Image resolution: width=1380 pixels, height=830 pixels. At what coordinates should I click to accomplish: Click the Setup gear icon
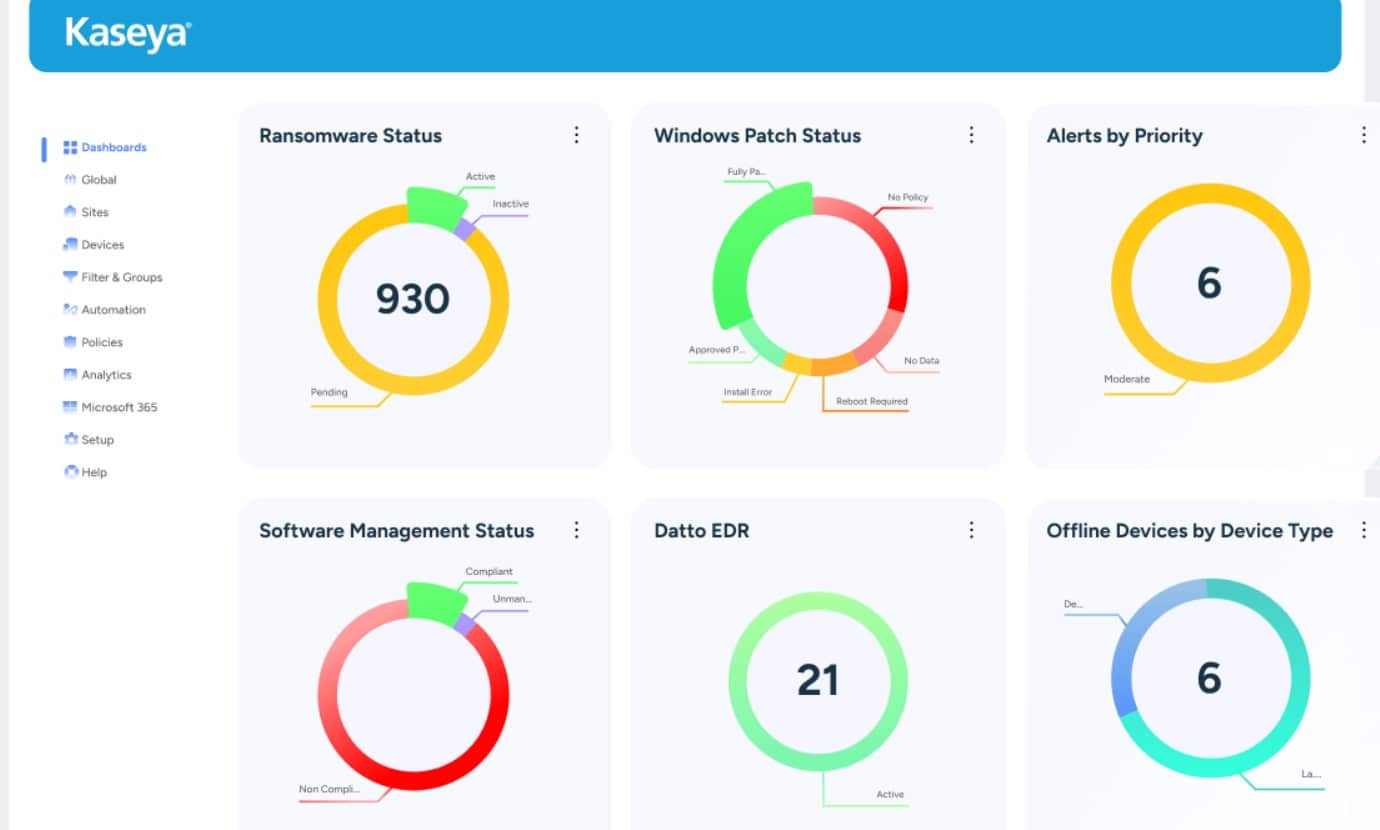(70, 440)
